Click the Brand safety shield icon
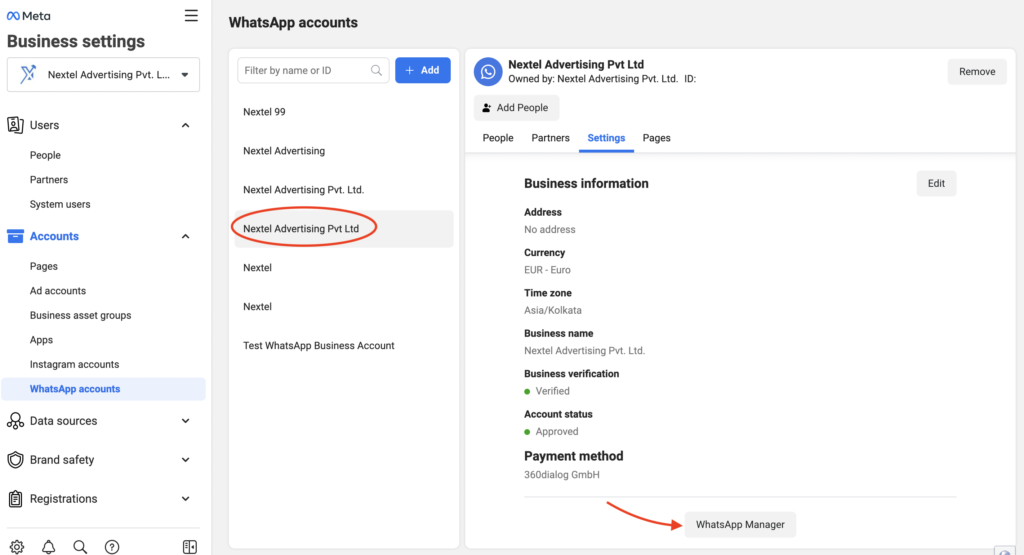Screen dimensions: 1024x555 (x=15, y=460)
